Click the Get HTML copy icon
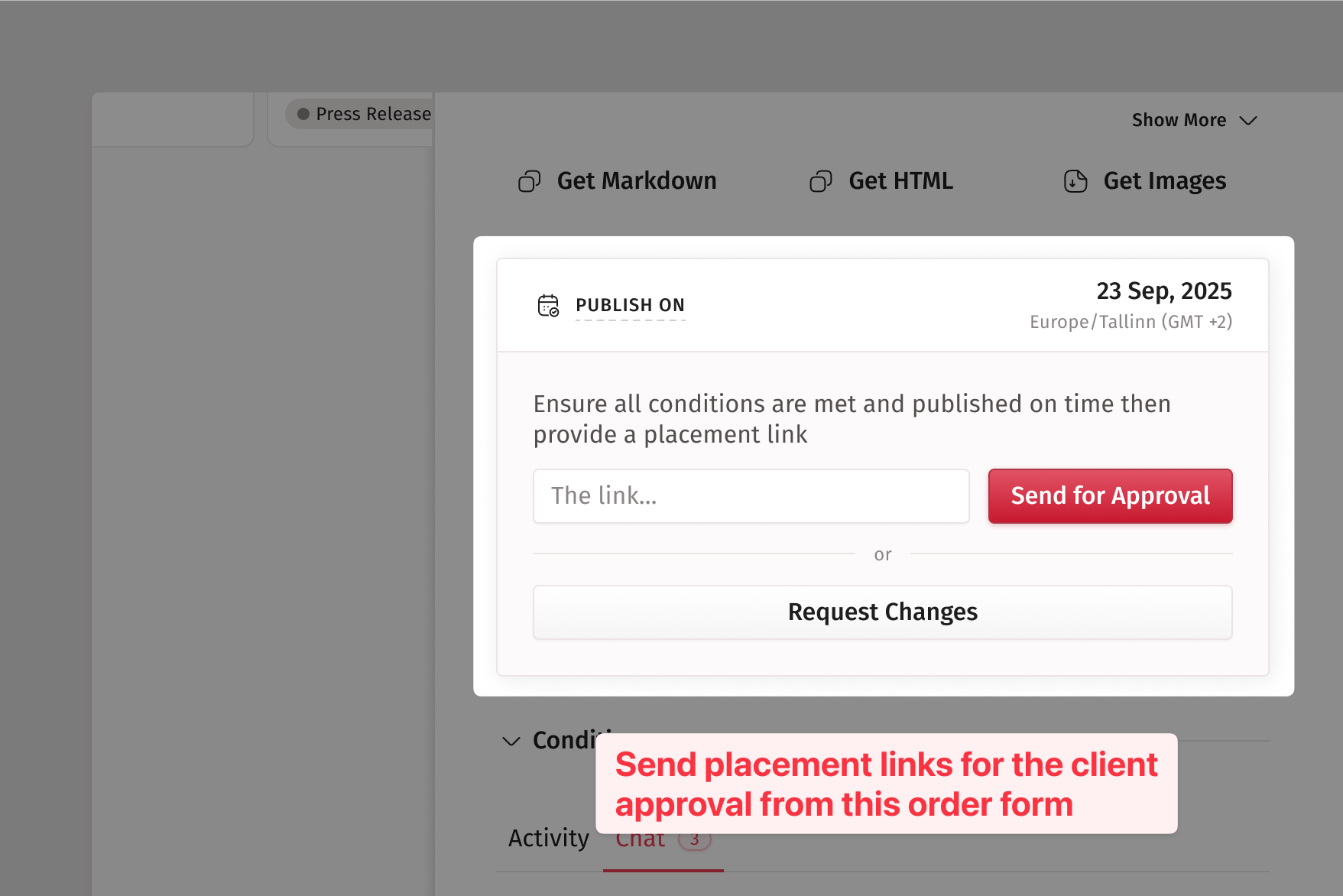Screen dimensions: 1343x896 (x=820, y=181)
